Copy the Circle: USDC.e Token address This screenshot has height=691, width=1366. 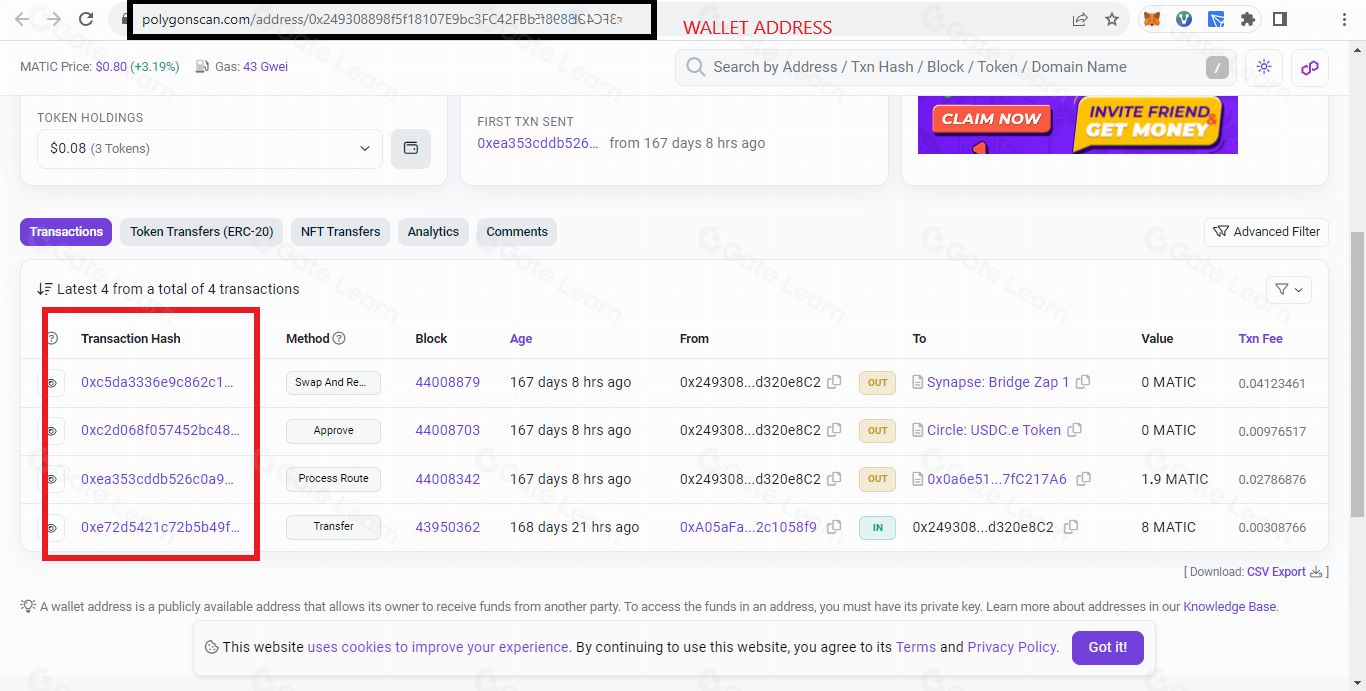click(1075, 430)
